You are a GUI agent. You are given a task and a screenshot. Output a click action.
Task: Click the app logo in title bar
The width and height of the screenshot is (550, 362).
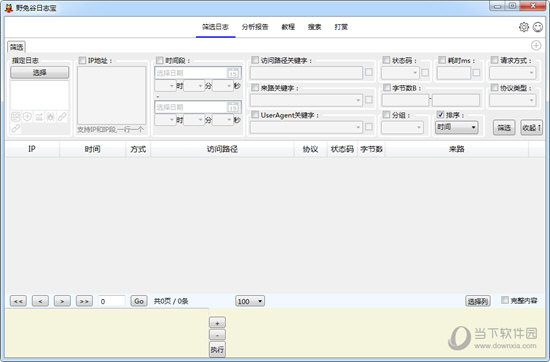pyautogui.click(x=9, y=8)
